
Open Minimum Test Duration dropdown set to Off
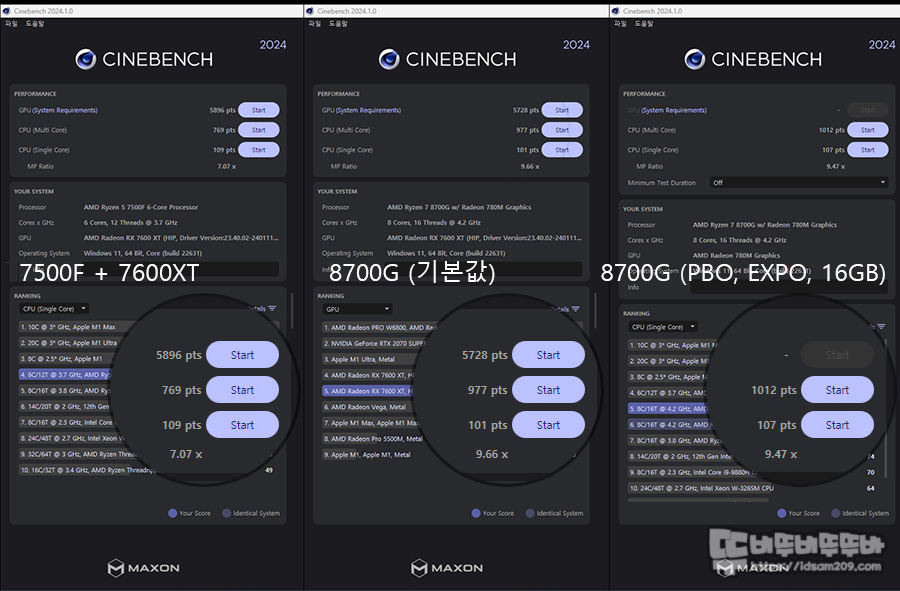click(x=799, y=182)
